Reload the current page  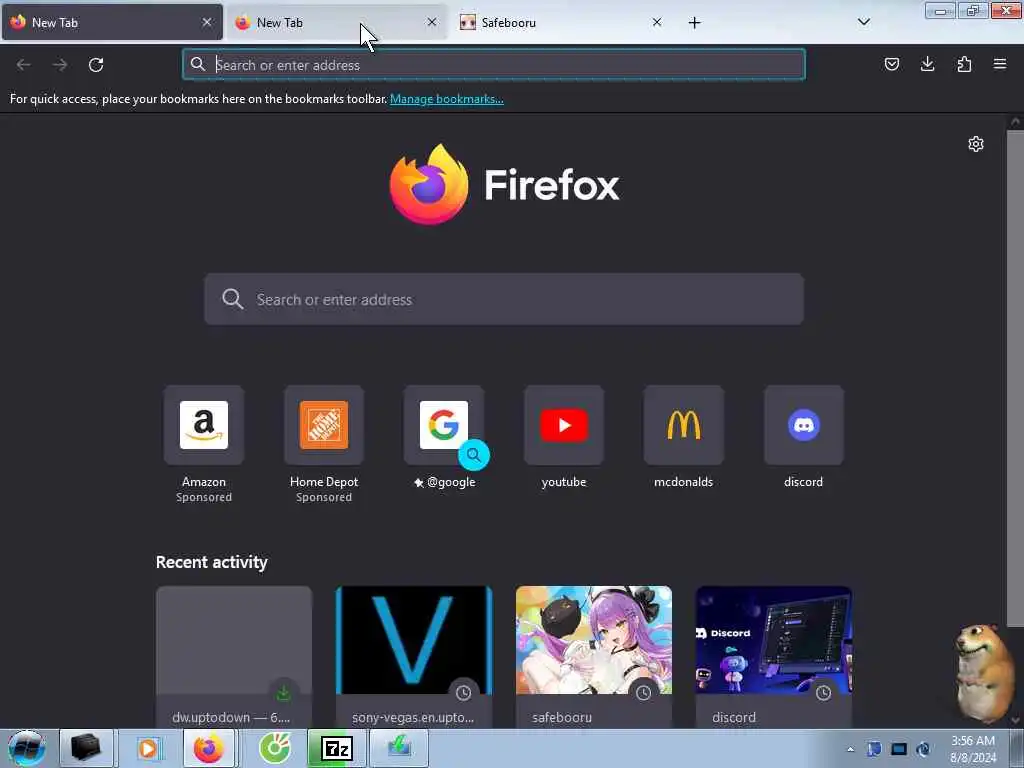pos(96,65)
